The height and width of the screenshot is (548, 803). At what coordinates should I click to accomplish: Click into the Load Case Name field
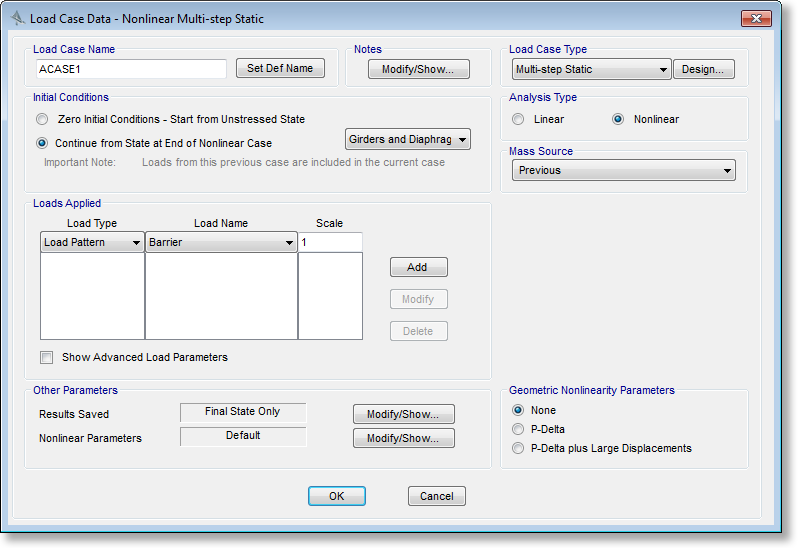[131, 69]
